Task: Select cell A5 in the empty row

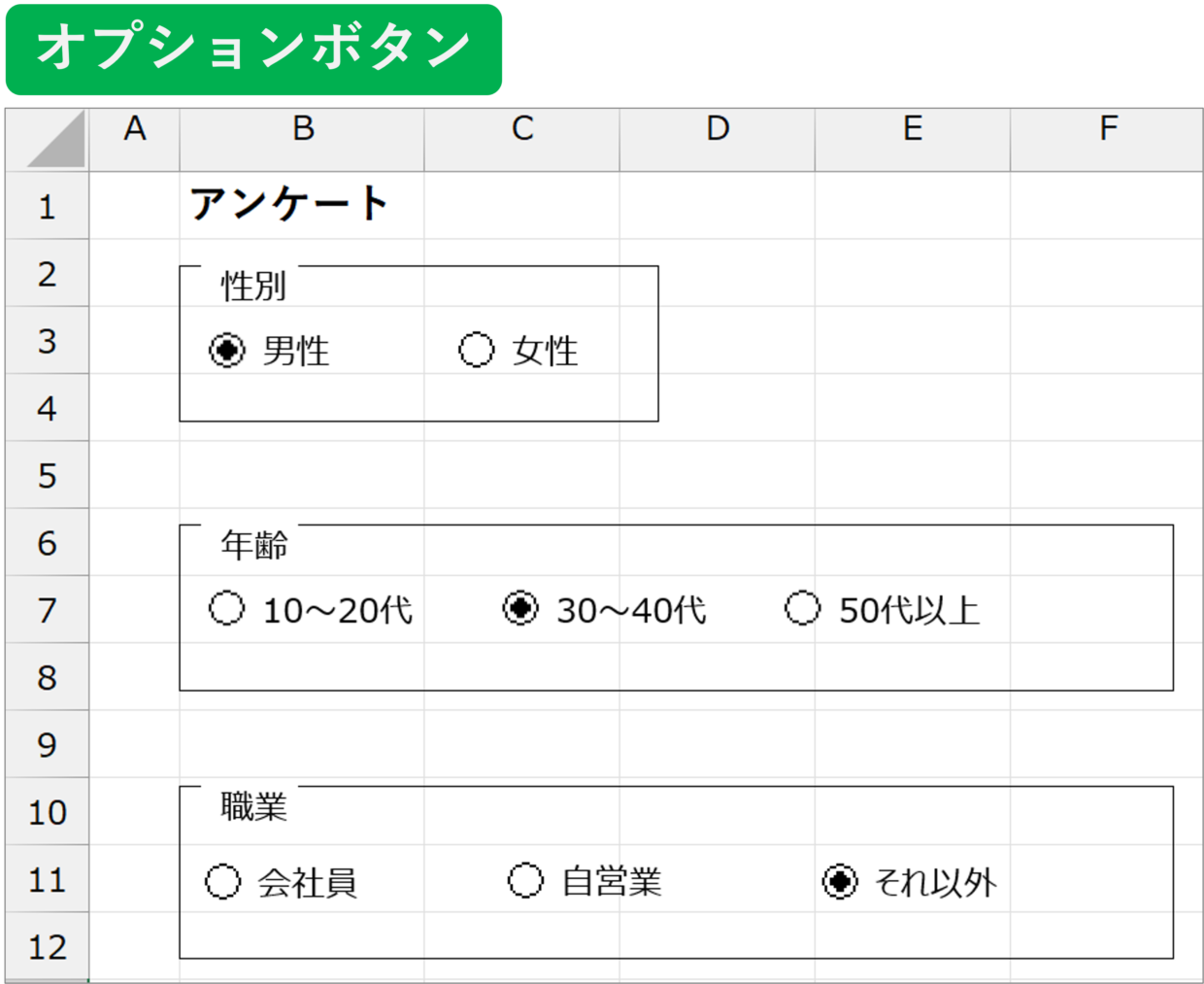Action: (x=134, y=474)
